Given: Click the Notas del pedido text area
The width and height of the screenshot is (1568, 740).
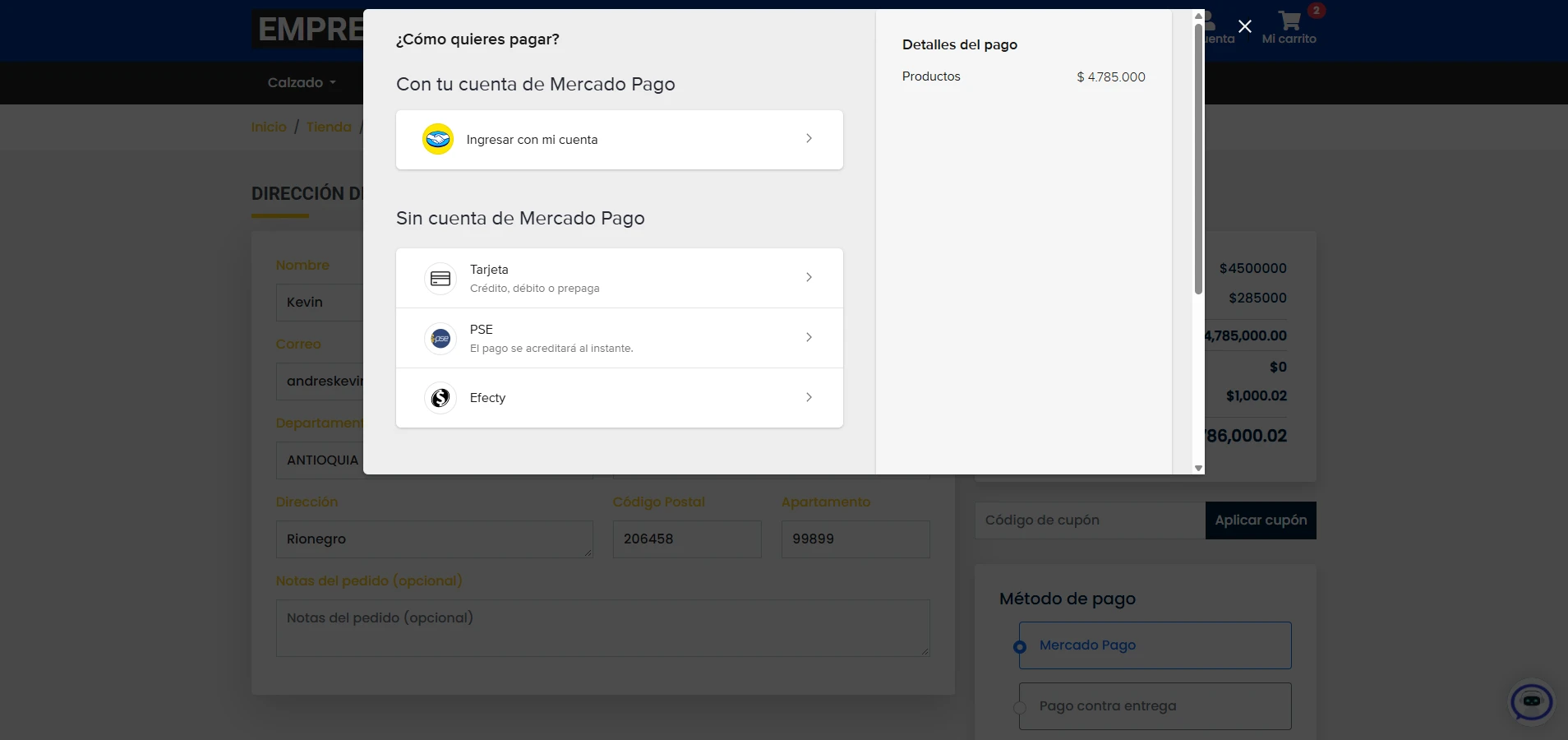Looking at the screenshot, I should point(603,628).
